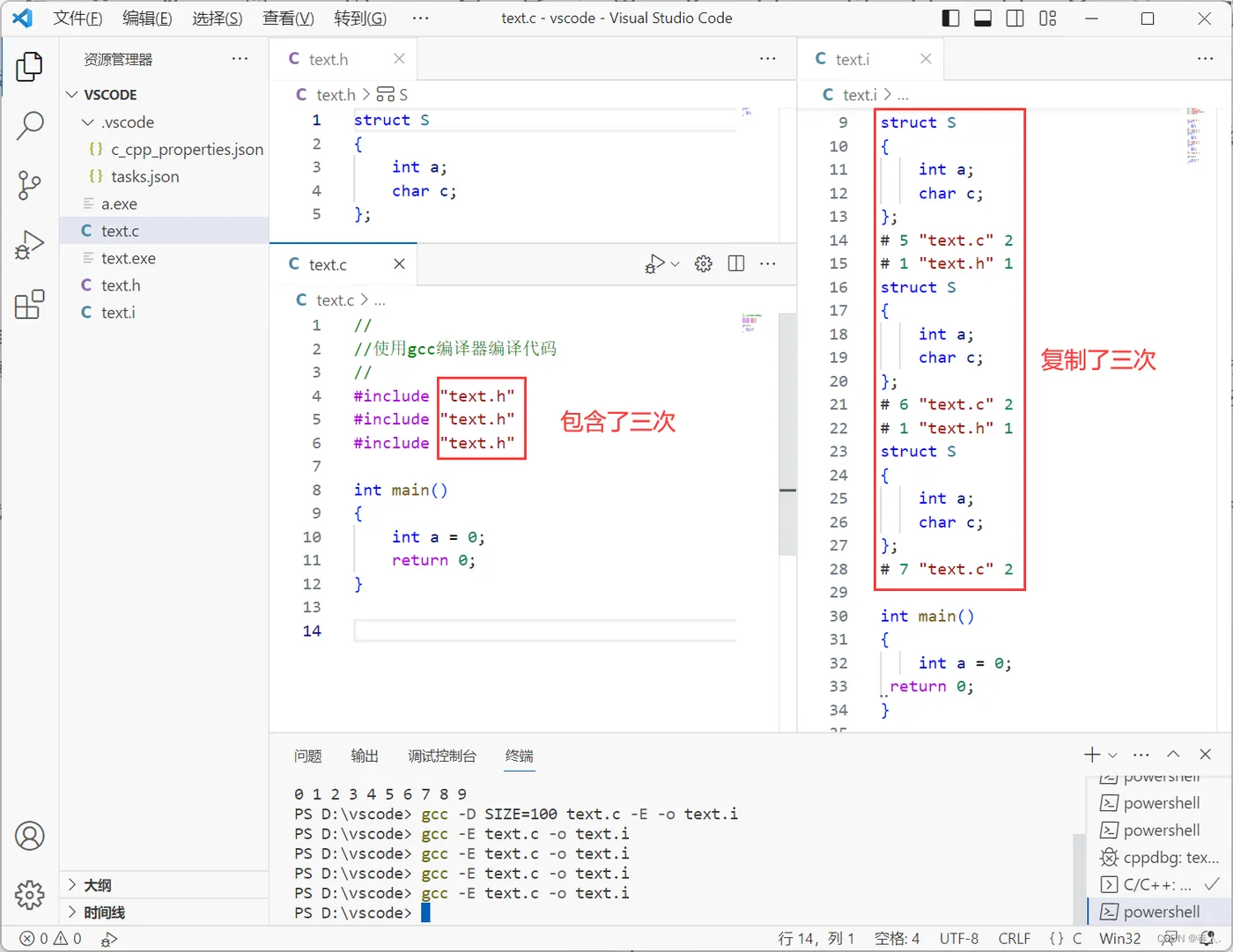Switch to the 问题 panel tab
The height and width of the screenshot is (952, 1233).
[x=308, y=756]
